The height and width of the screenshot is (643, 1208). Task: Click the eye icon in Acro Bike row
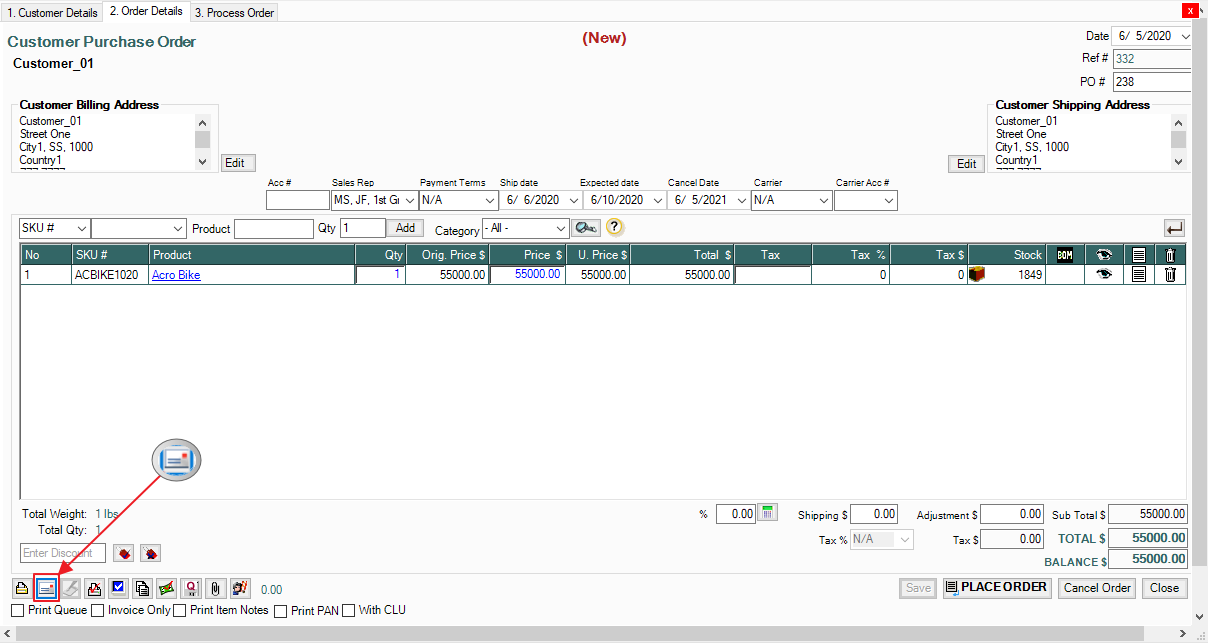pyautogui.click(x=1104, y=275)
